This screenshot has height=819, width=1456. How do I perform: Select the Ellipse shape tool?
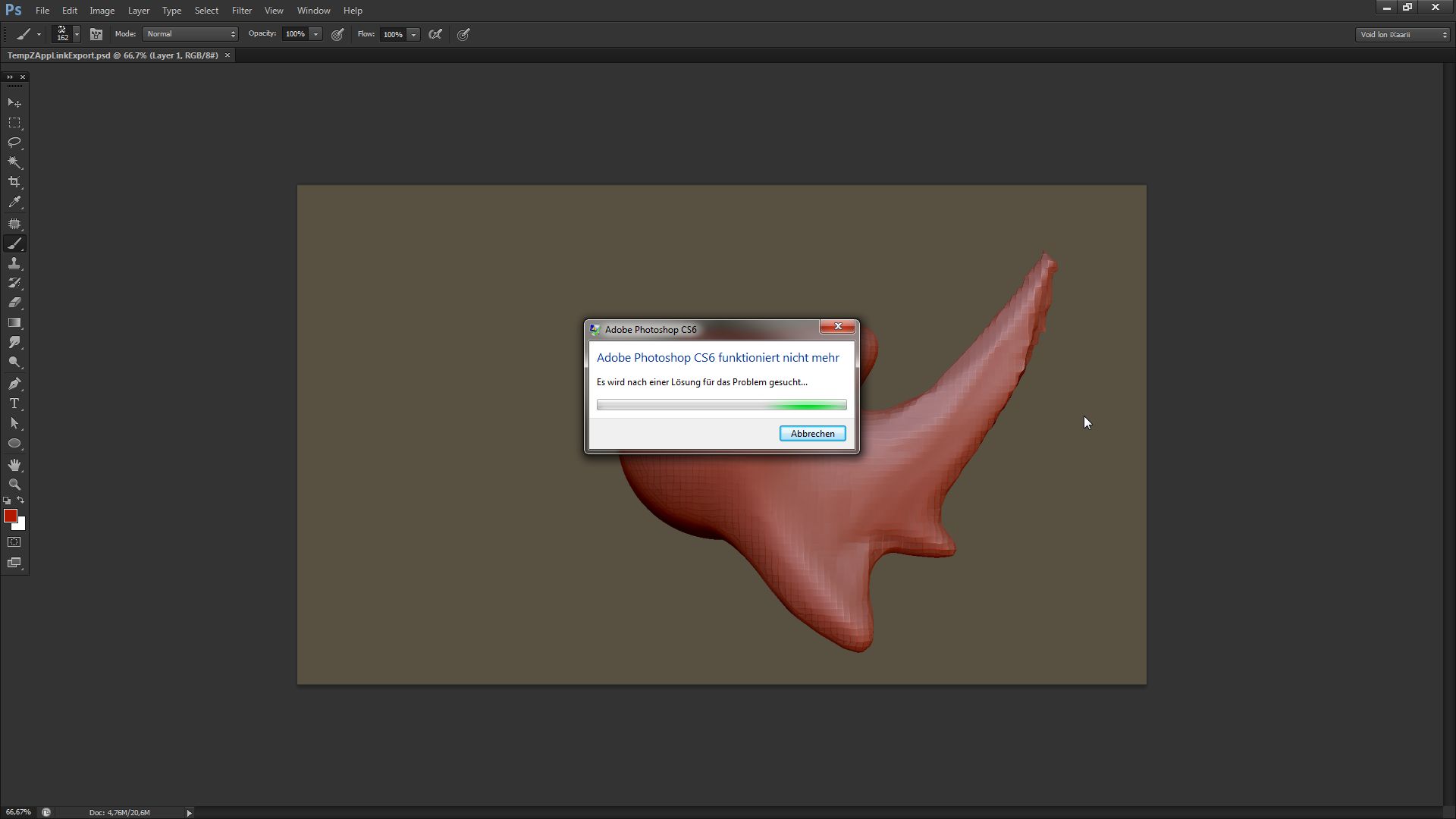tap(14, 444)
